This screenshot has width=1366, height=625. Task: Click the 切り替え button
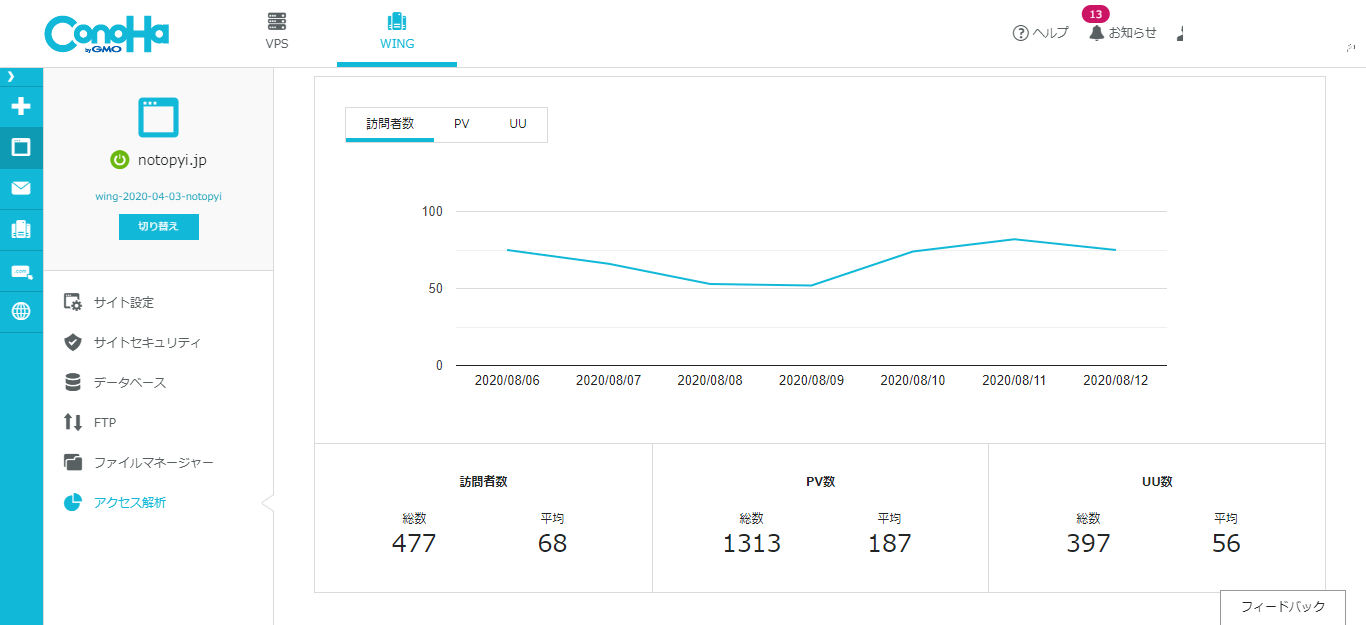point(158,227)
